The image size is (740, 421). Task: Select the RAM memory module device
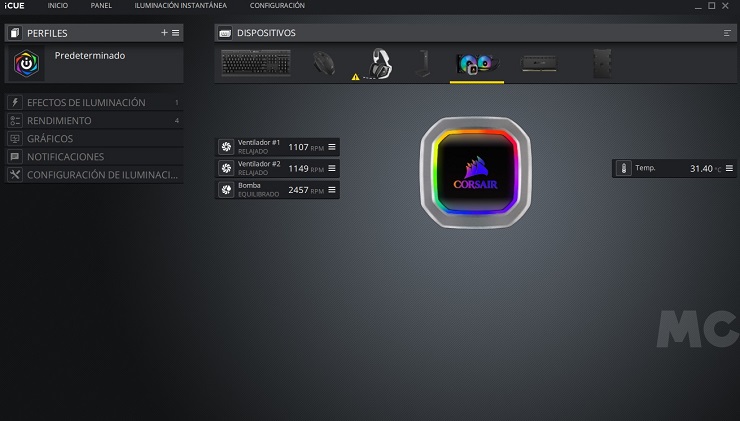540,63
